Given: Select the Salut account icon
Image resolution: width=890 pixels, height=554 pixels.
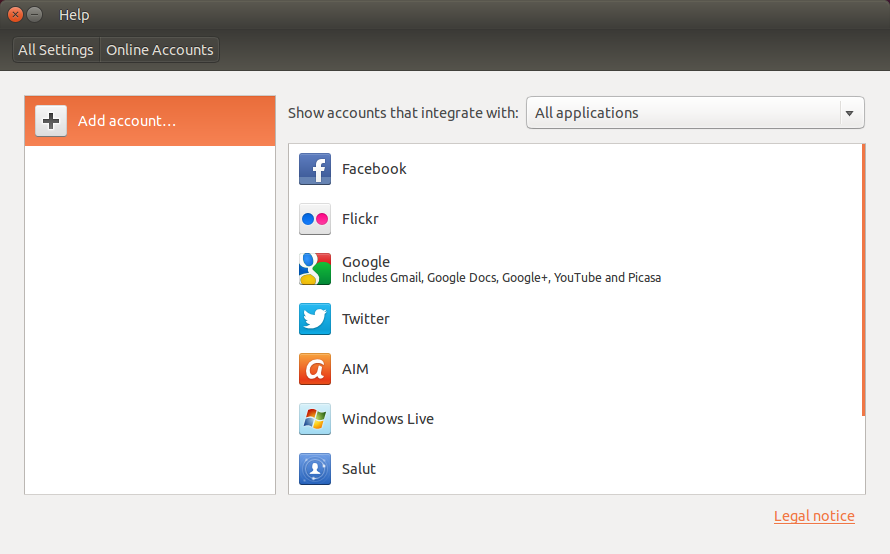Looking at the screenshot, I should point(314,469).
